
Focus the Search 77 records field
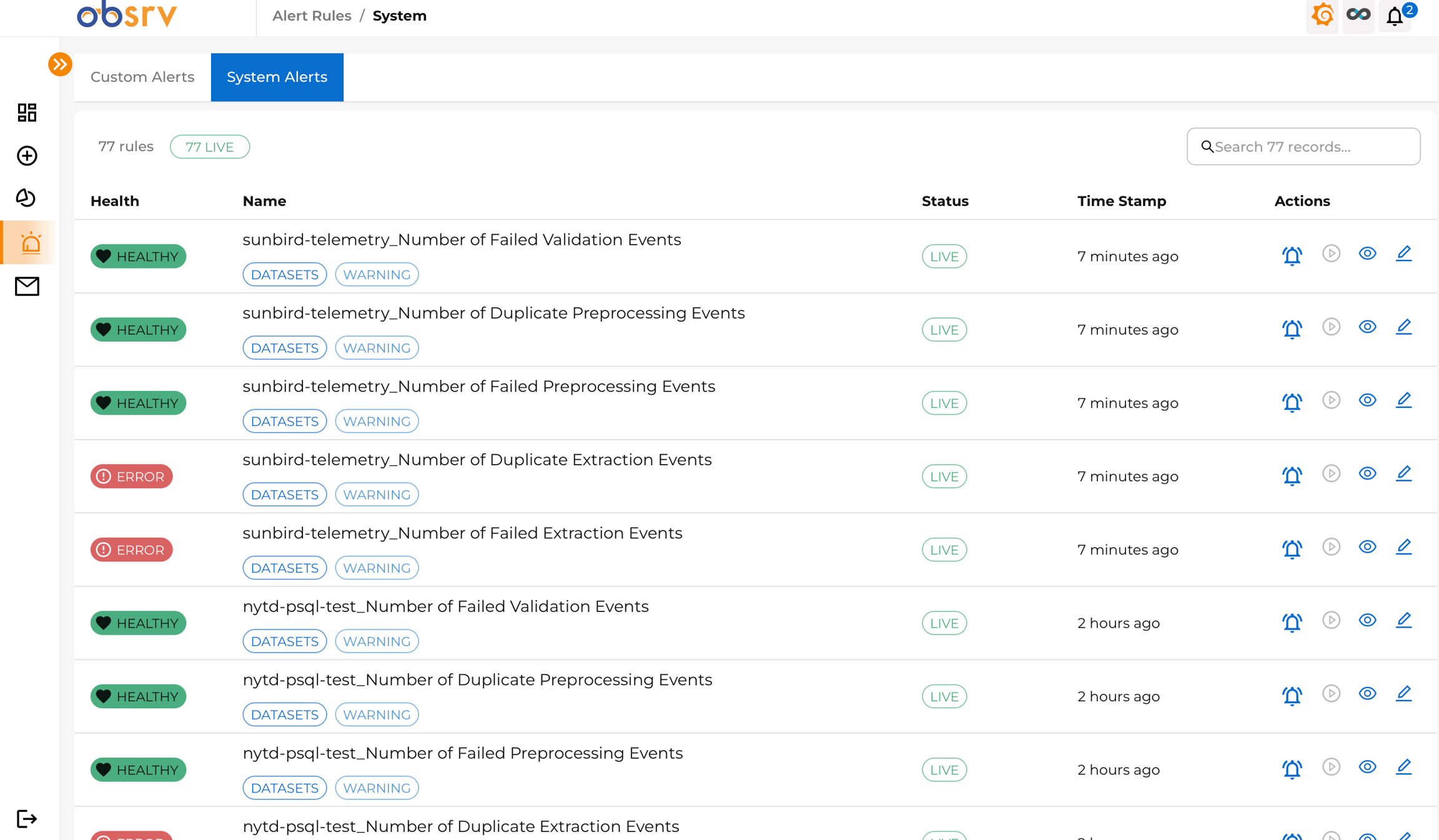(1305, 147)
